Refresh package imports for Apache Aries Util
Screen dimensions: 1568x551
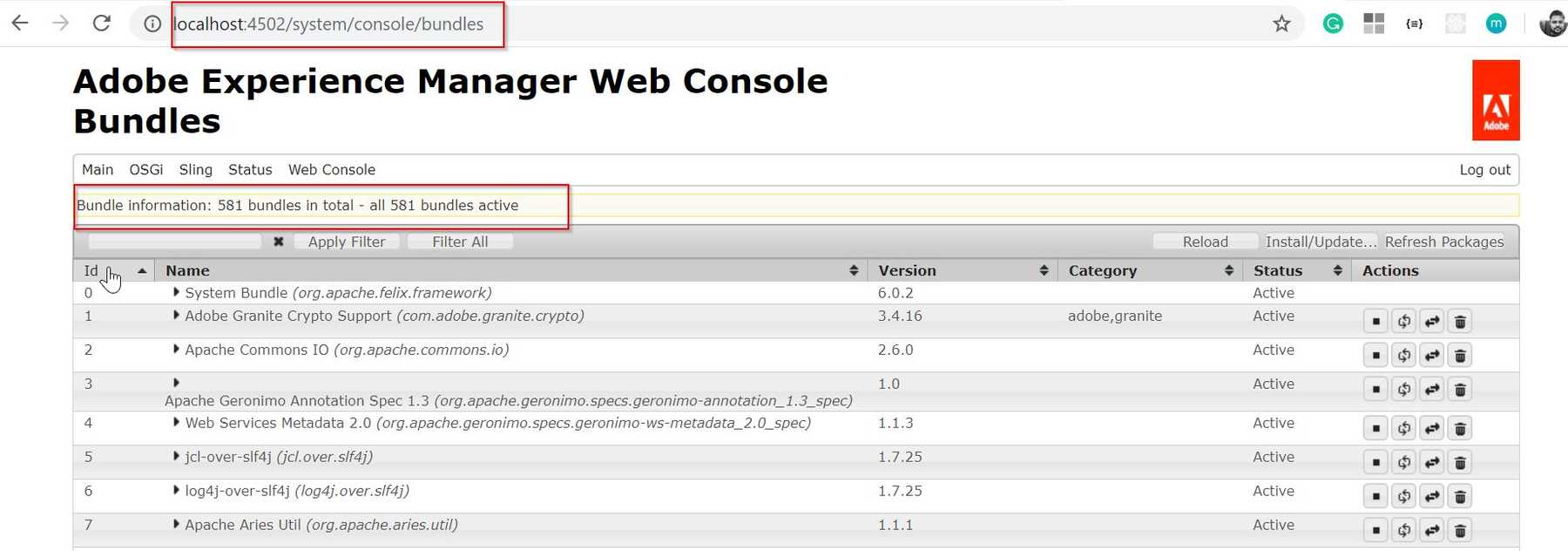point(1403,530)
